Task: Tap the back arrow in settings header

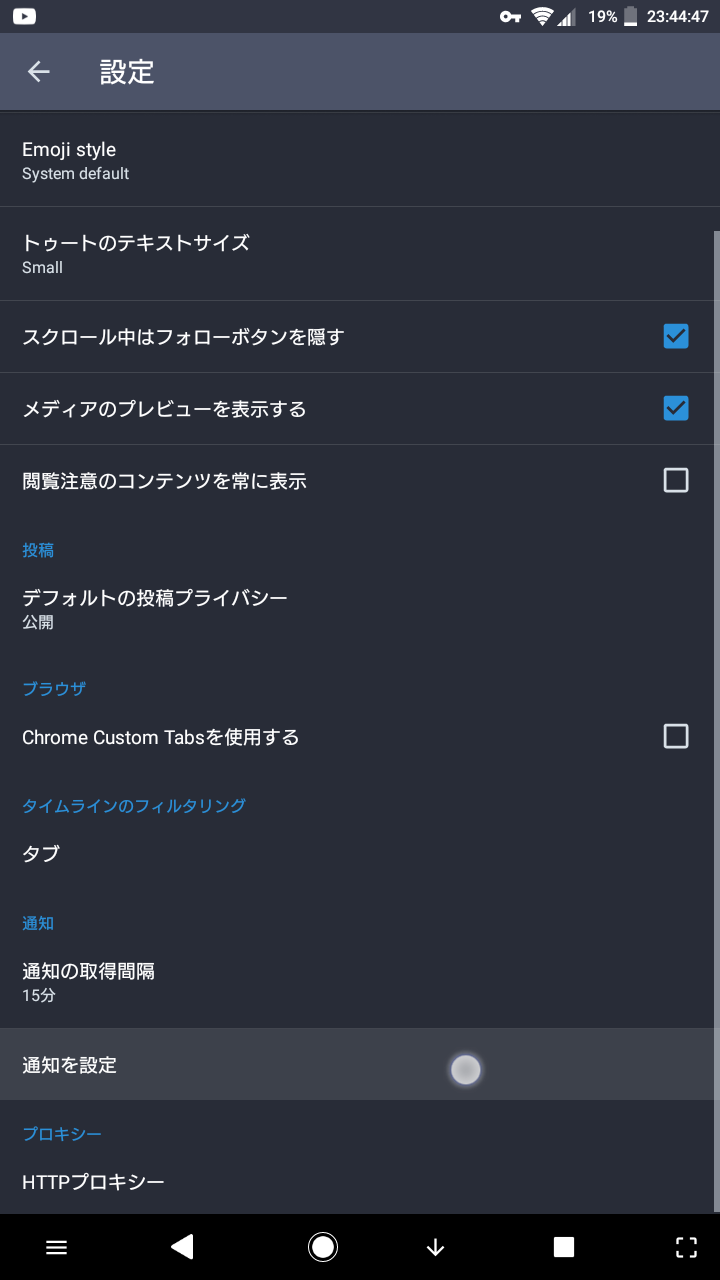Action: point(39,72)
